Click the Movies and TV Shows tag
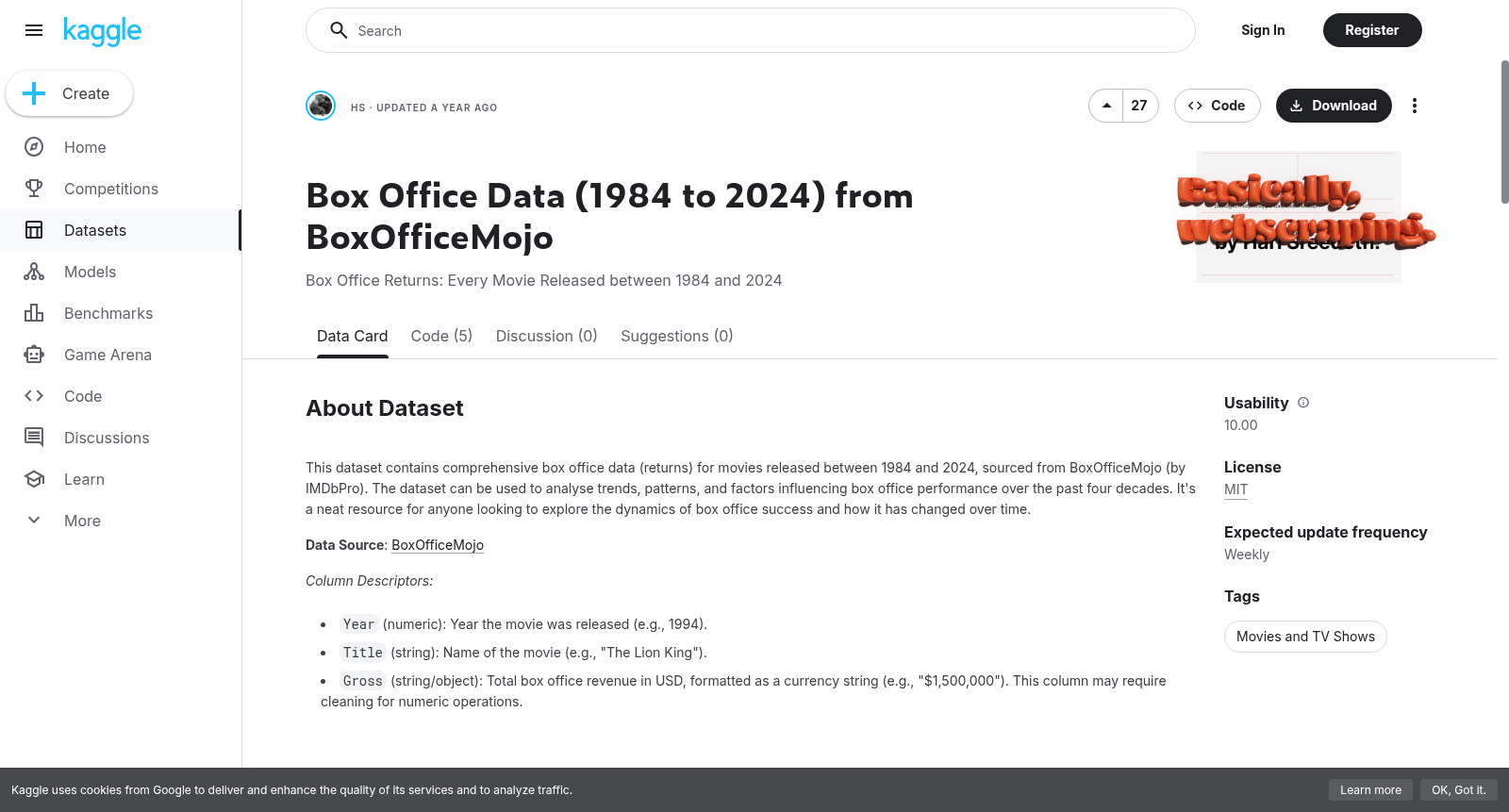The height and width of the screenshot is (812, 1509). coord(1305,637)
